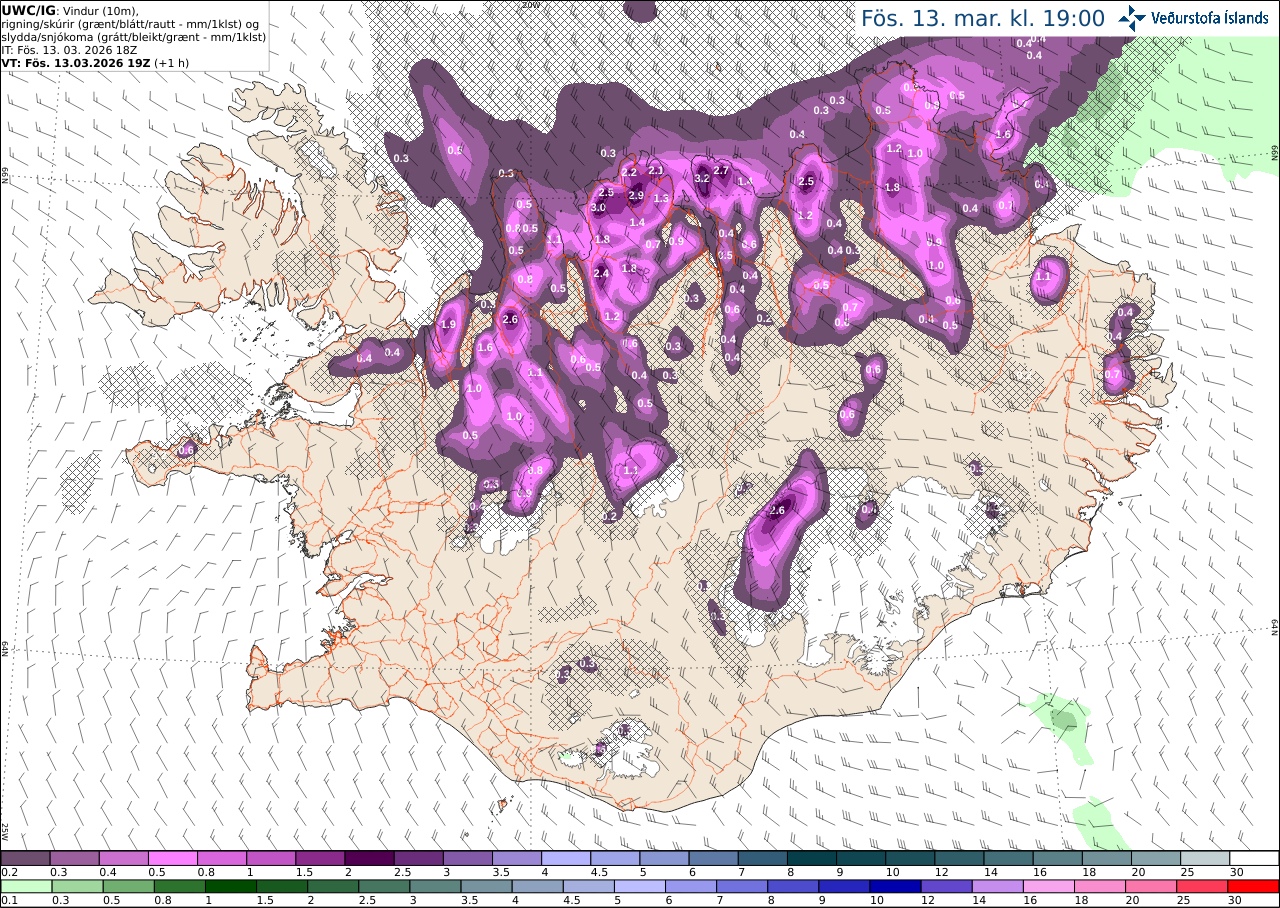Click the Veðurstofa Íslands logo icon
Viewport: 1280px width, 908px height.
point(1132,17)
